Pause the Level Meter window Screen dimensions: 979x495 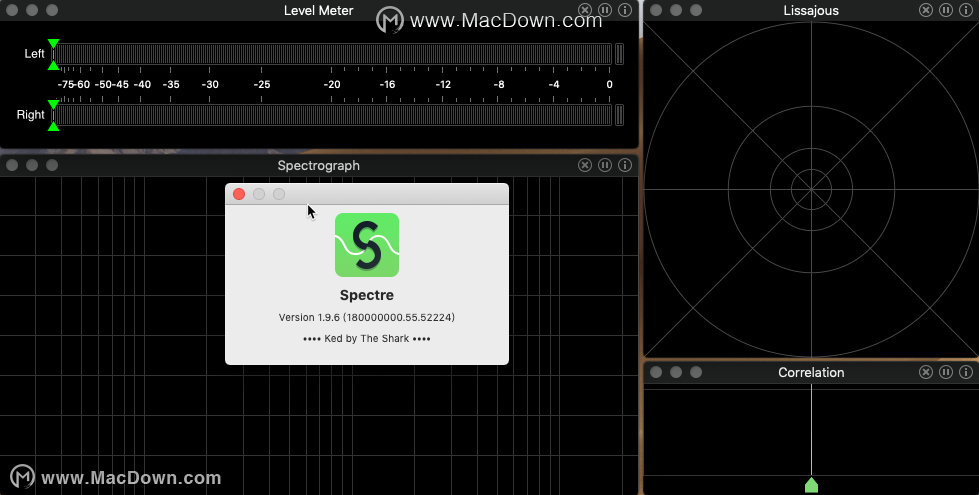pos(604,10)
